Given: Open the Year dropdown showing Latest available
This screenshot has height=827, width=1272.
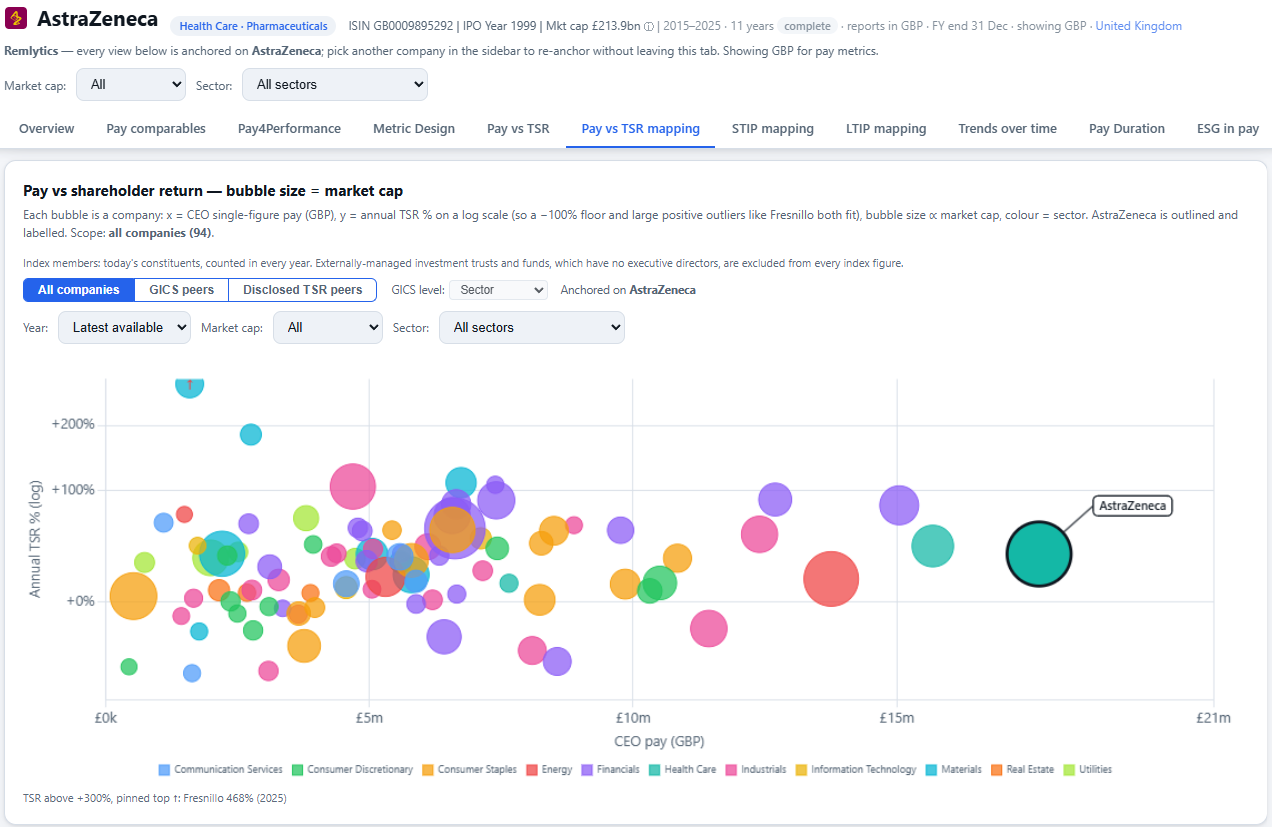Looking at the screenshot, I should click(124, 327).
